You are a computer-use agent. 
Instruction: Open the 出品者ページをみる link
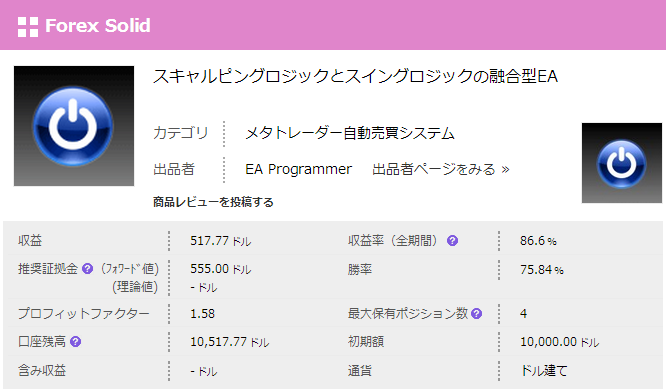pos(440,169)
